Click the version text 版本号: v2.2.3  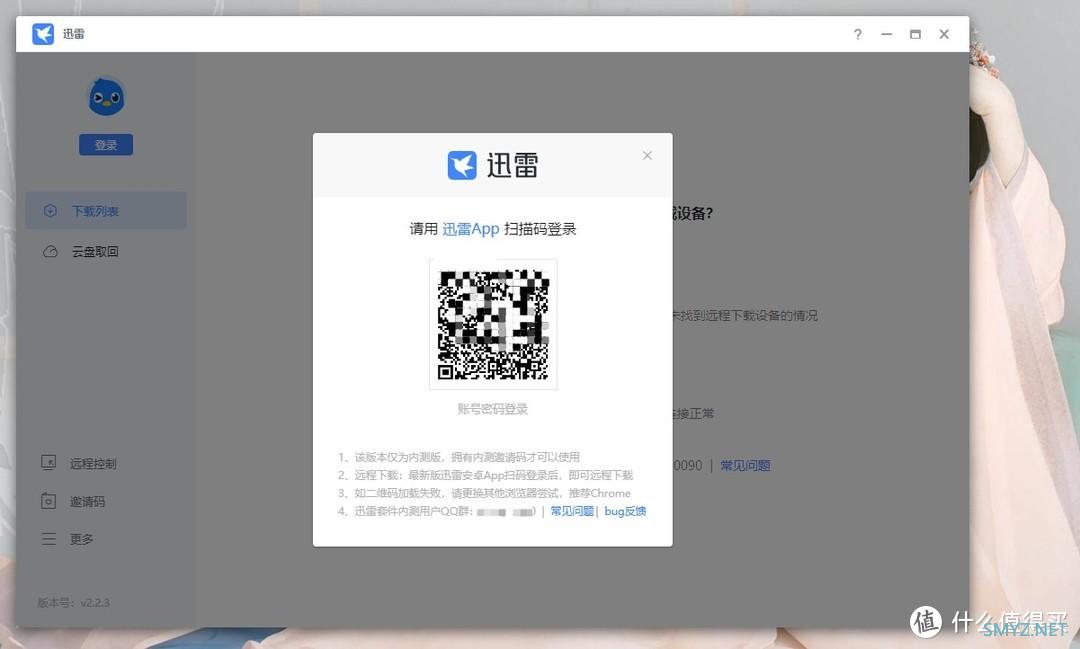point(74,603)
